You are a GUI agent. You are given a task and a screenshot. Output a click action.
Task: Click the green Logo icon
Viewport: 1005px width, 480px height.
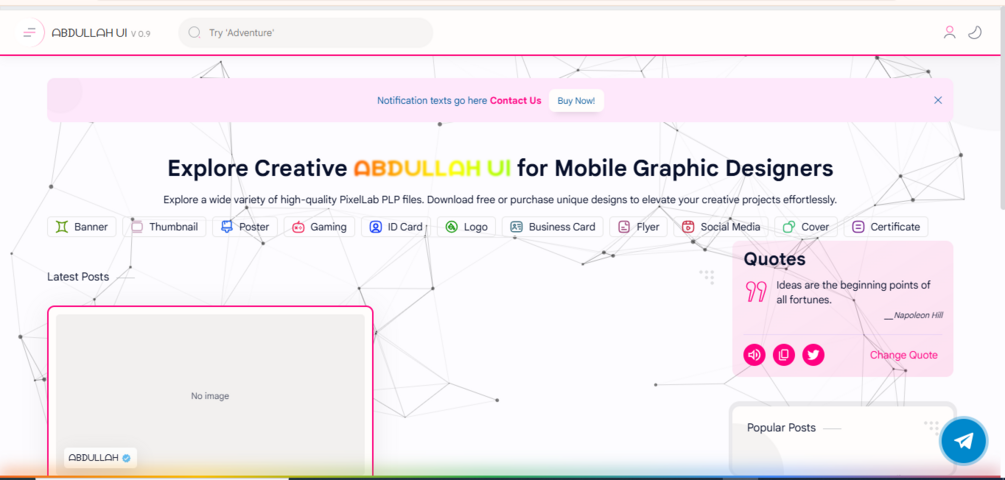tap(451, 227)
